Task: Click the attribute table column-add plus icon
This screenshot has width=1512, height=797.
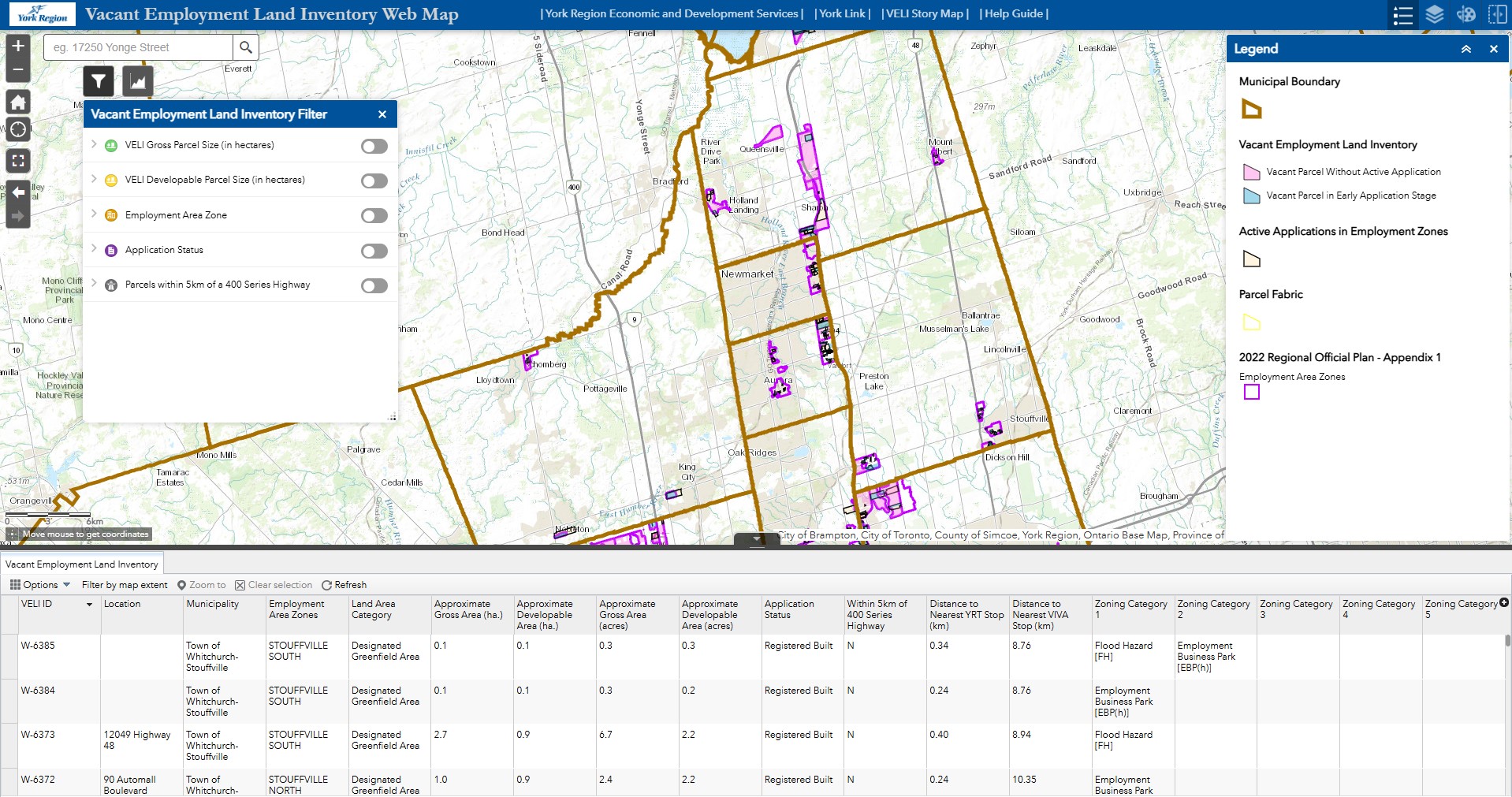Action: [x=1503, y=603]
